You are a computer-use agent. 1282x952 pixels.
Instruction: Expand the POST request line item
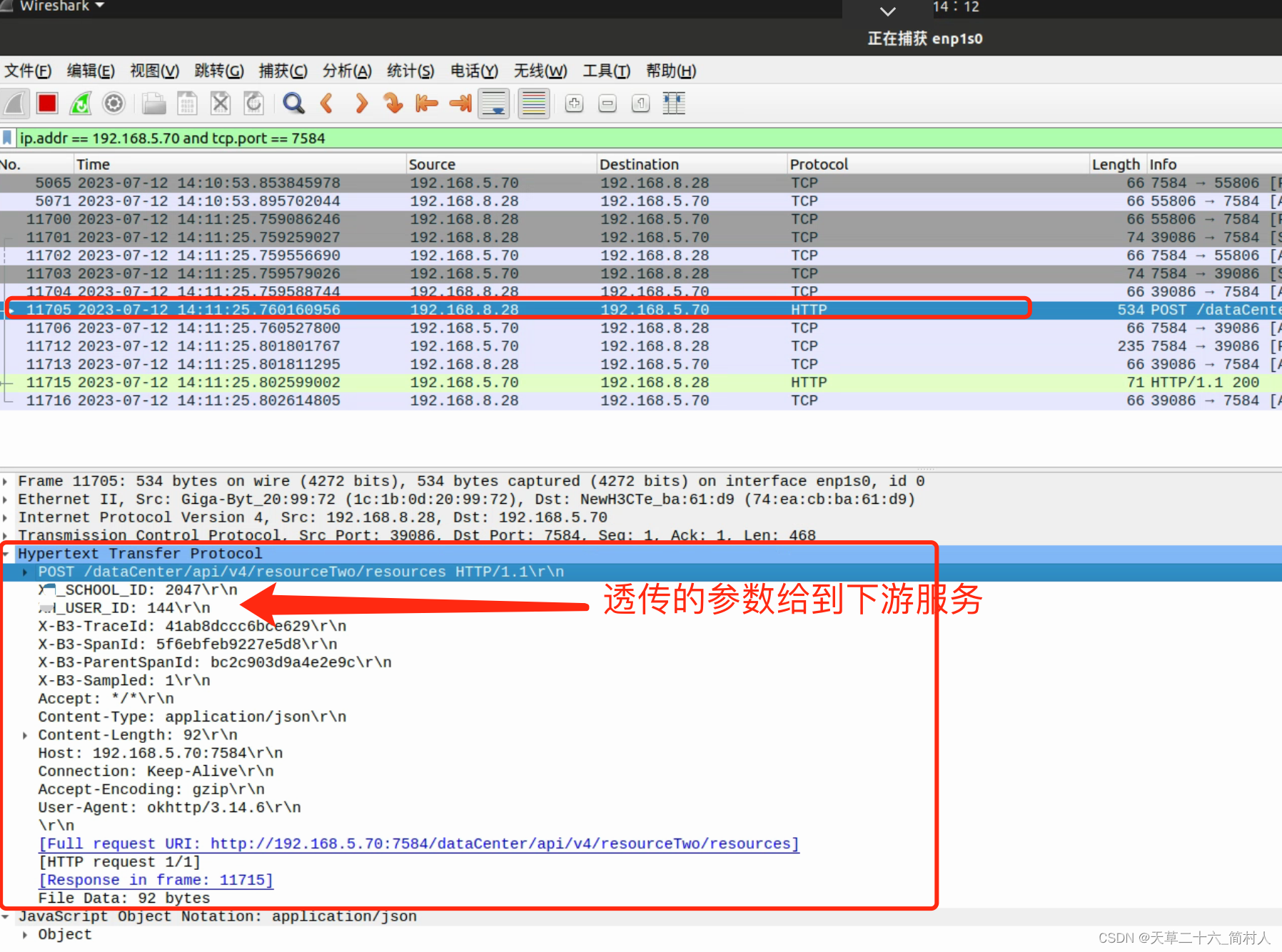pyautogui.click(x=25, y=572)
